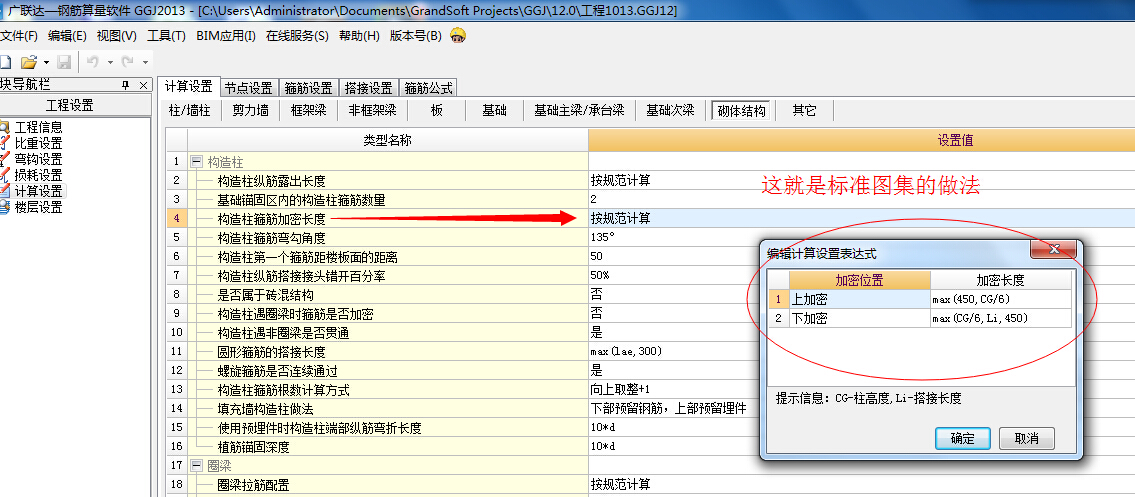Click the 按规范计算 value of 构造柱箍筋加密长度
The height and width of the screenshot is (497, 1135).
click(x=620, y=218)
